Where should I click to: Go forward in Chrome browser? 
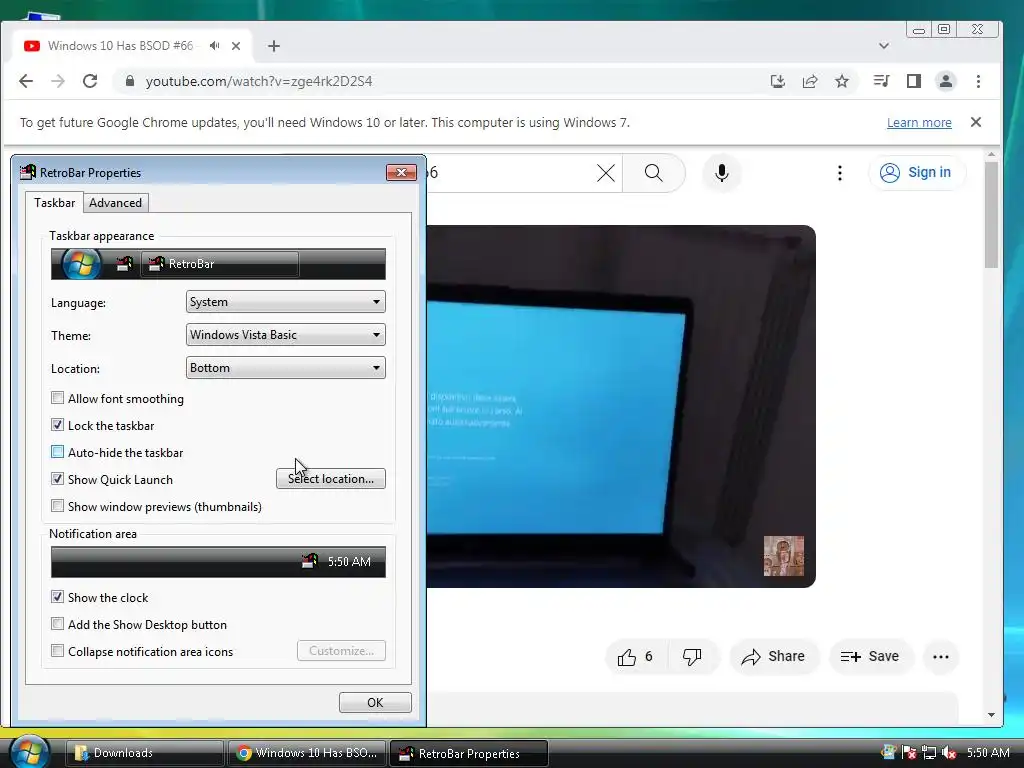58,81
